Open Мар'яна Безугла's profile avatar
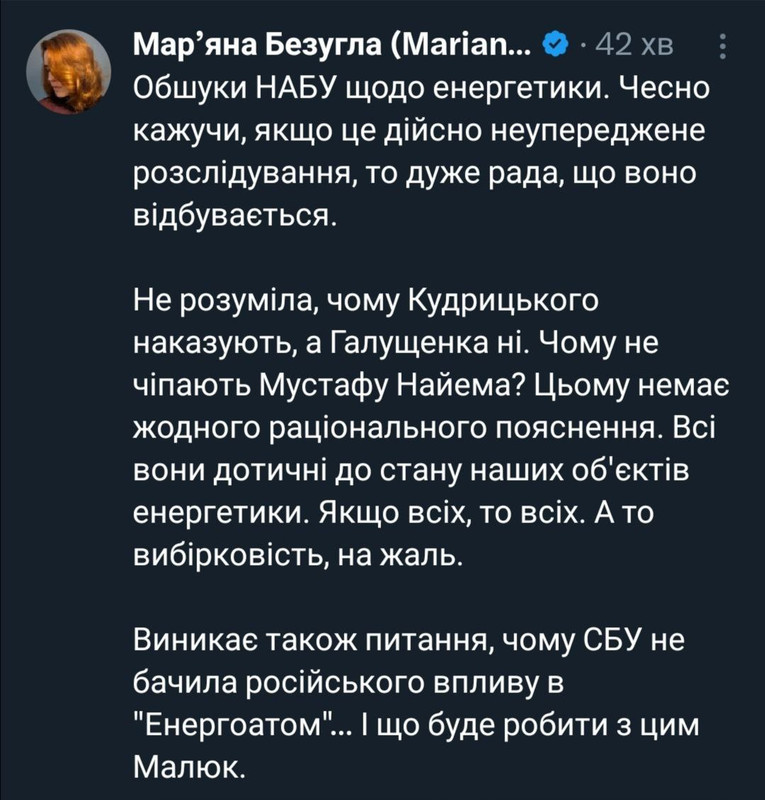The image size is (765, 800). [x=69, y=71]
